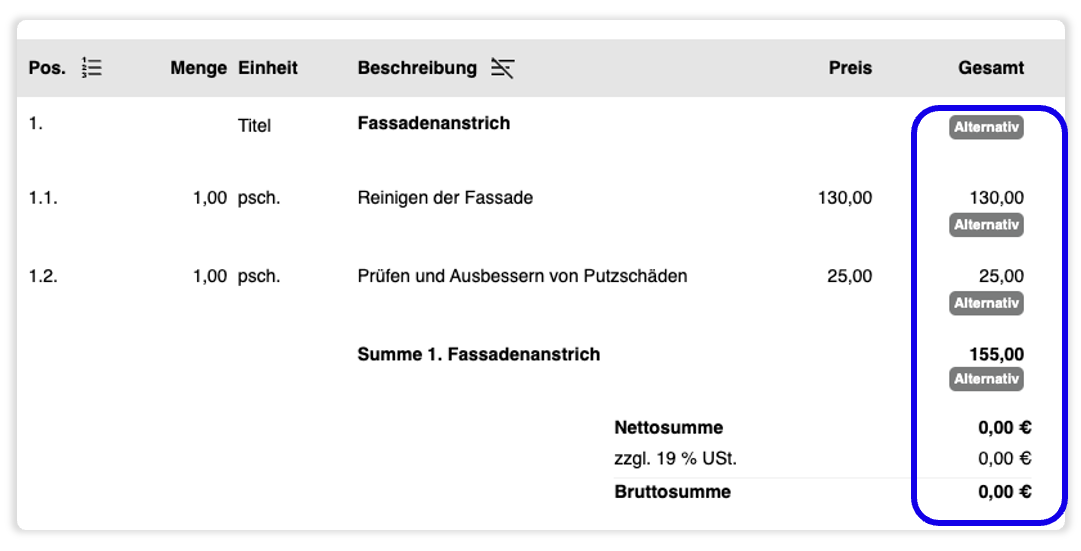Edit Prüfen und Ausbessern von Putzschäden text

click(x=522, y=277)
